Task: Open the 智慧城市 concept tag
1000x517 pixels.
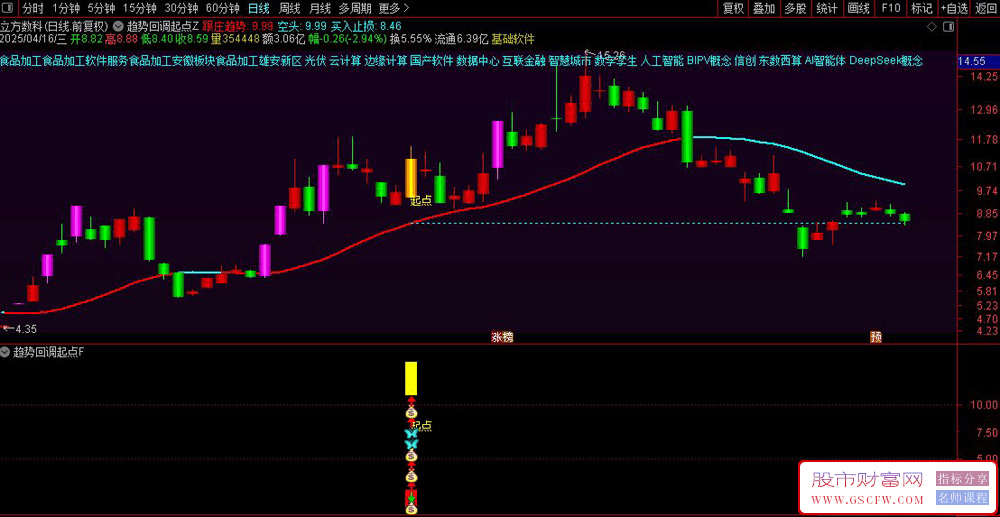Action: click(570, 61)
